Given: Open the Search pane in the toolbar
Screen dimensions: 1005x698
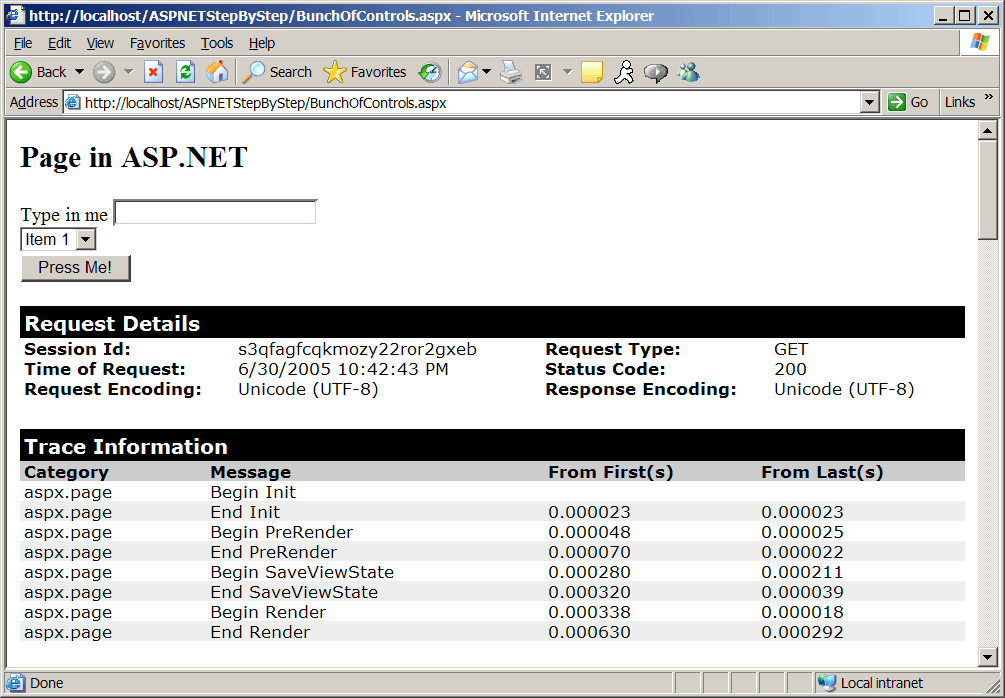Looking at the screenshot, I should click(278, 72).
